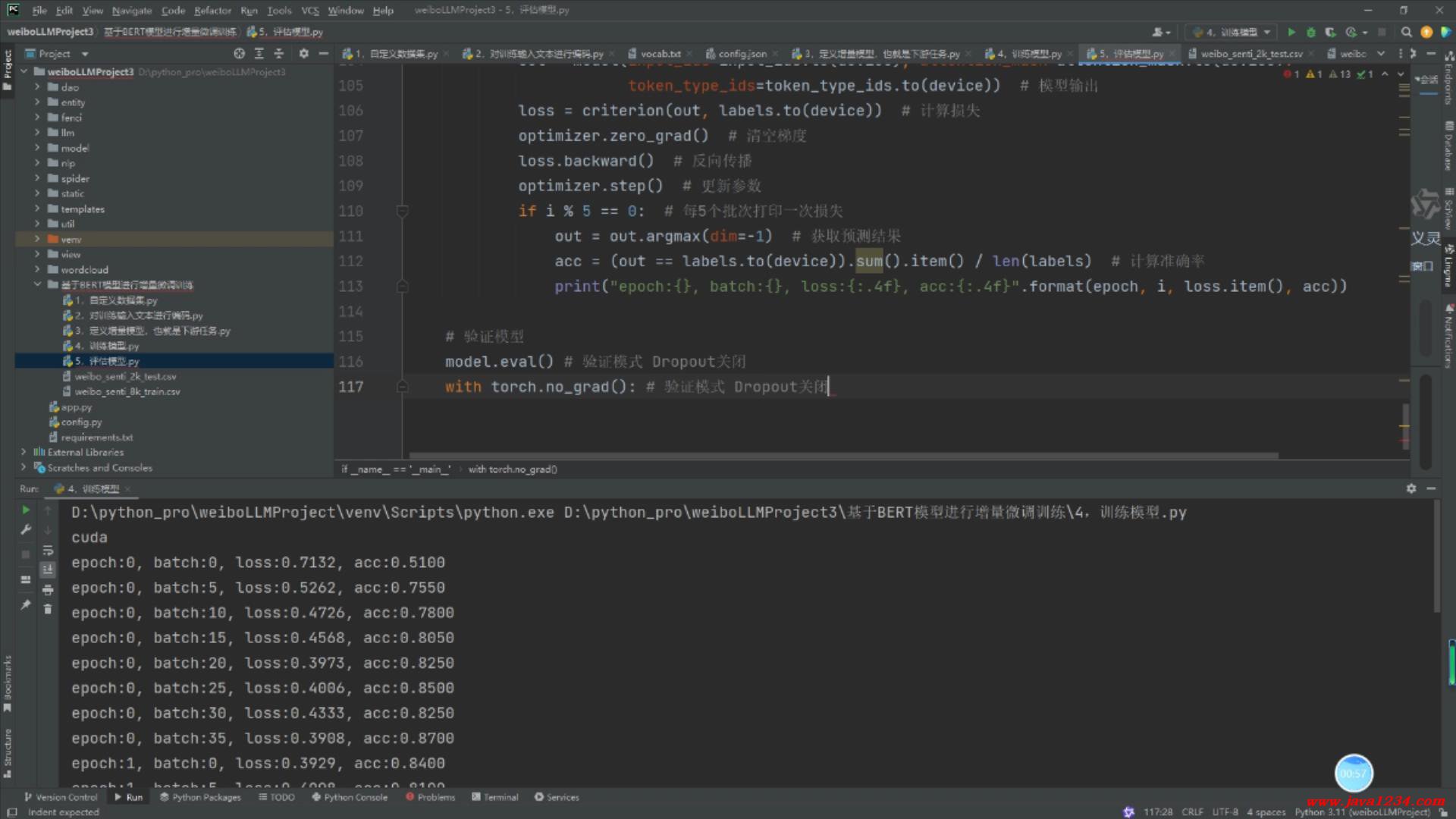The height and width of the screenshot is (819, 1456).
Task: Open Search Everywhere with the magnifier icon
Action: 1406,32
